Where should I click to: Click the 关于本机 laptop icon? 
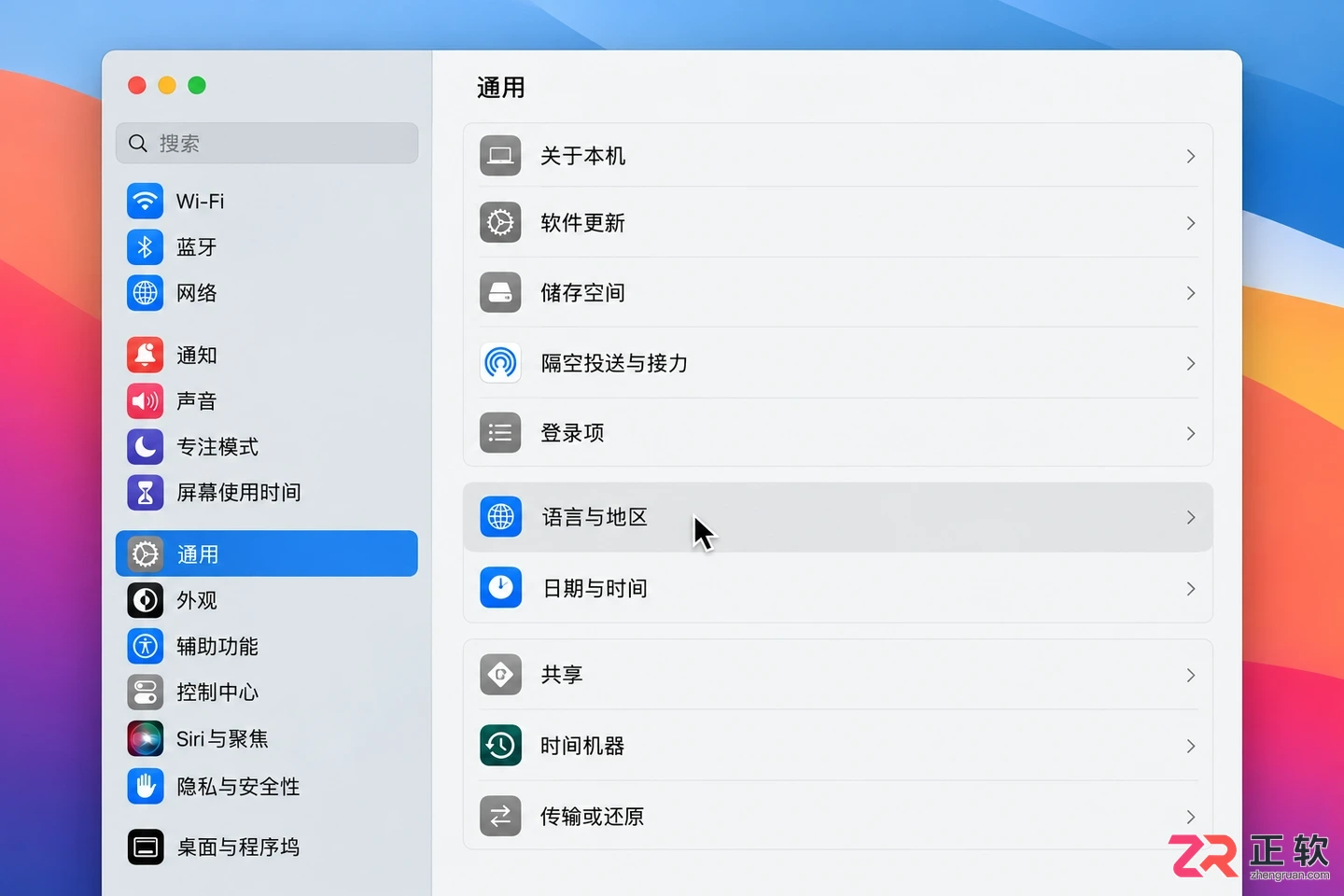pyautogui.click(x=500, y=156)
